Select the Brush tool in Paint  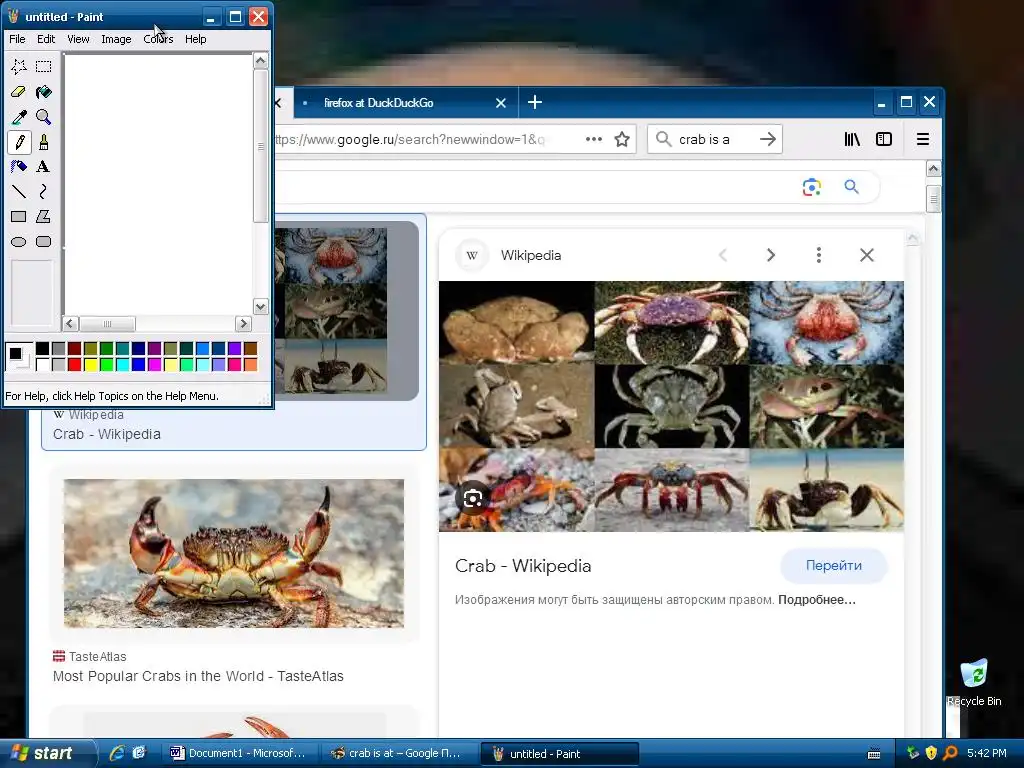(43, 142)
